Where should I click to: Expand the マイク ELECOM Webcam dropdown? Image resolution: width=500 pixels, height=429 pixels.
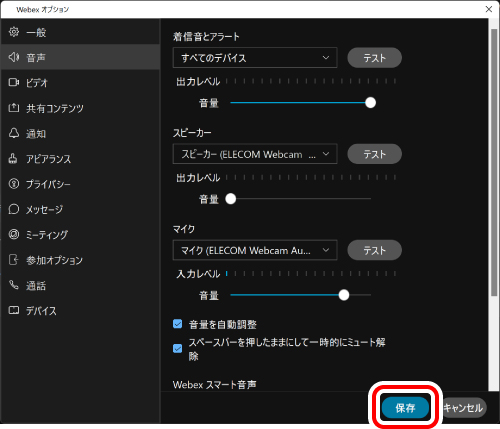[255, 250]
